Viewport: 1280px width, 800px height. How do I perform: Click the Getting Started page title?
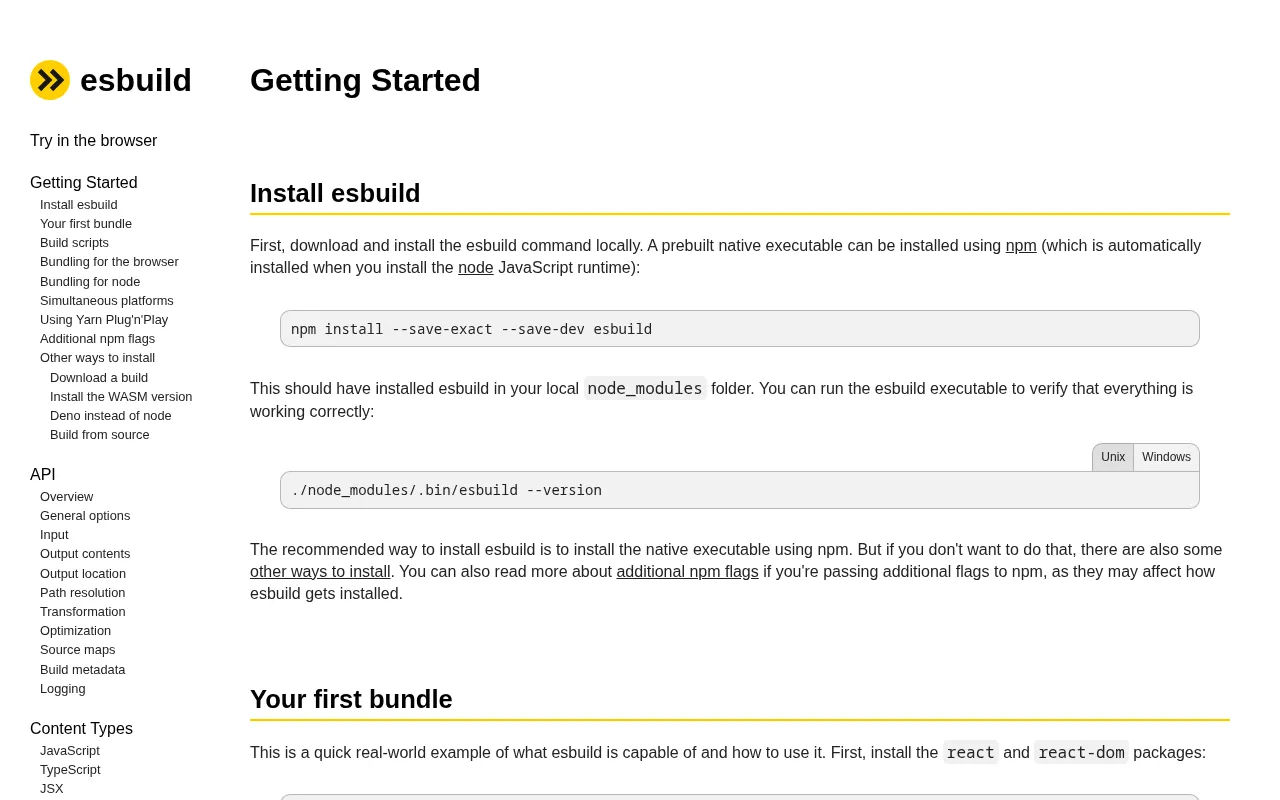pos(365,80)
